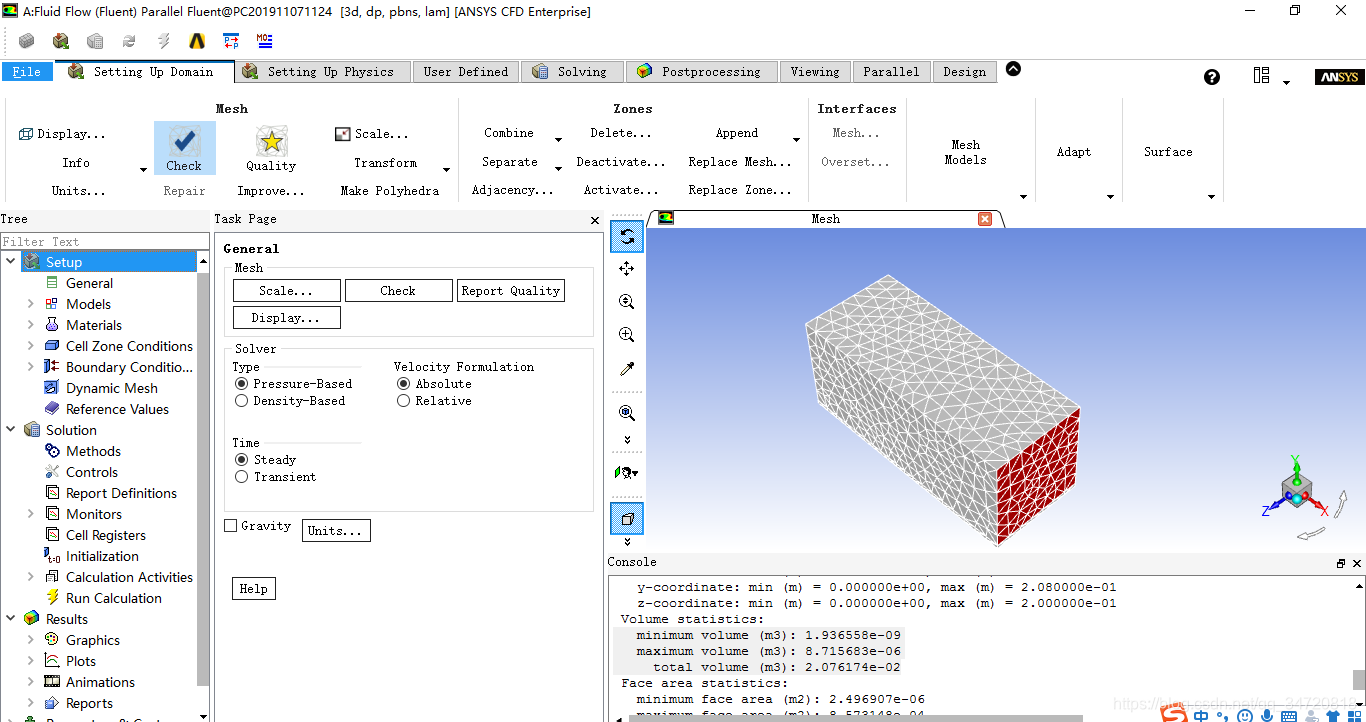Viewport: 1366px width, 722px height.
Task: Click the axis triad orientation cube
Action: 1296,491
